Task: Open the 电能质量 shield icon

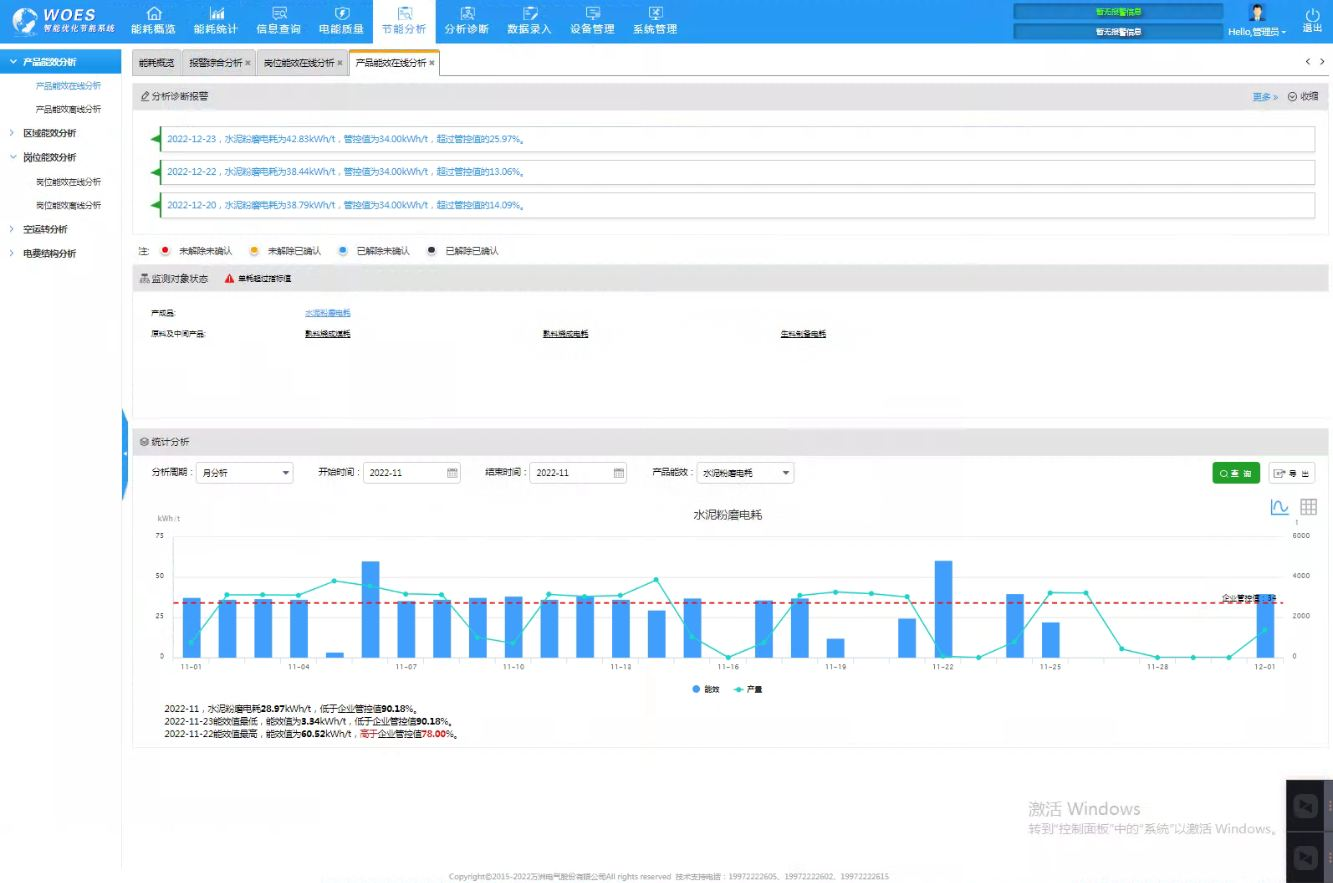Action: click(x=341, y=14)
